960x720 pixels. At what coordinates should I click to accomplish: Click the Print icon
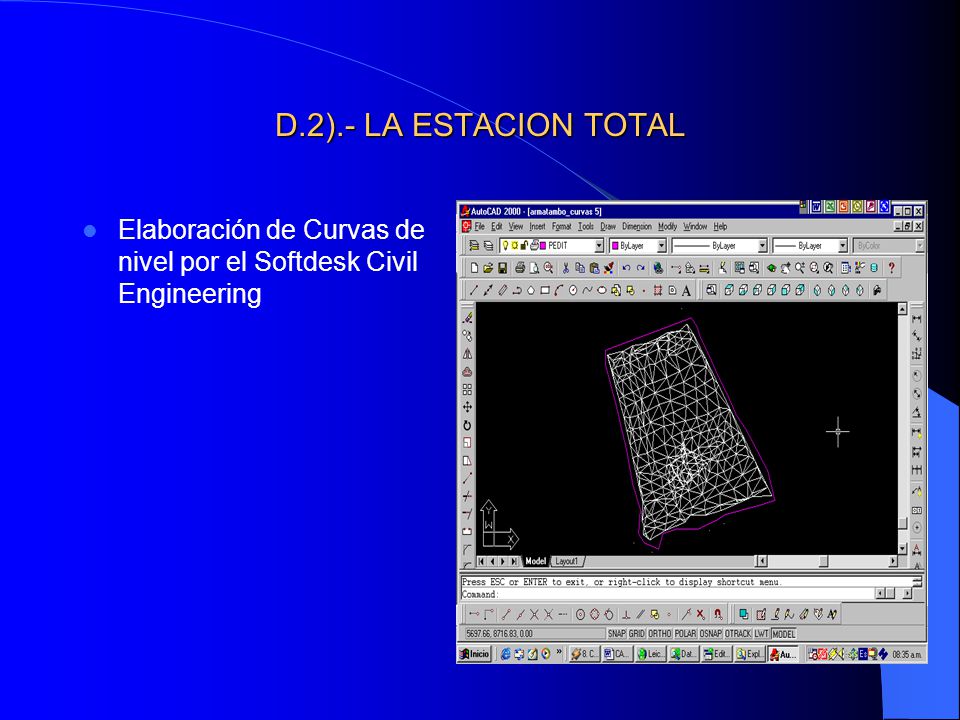(520, 268)
